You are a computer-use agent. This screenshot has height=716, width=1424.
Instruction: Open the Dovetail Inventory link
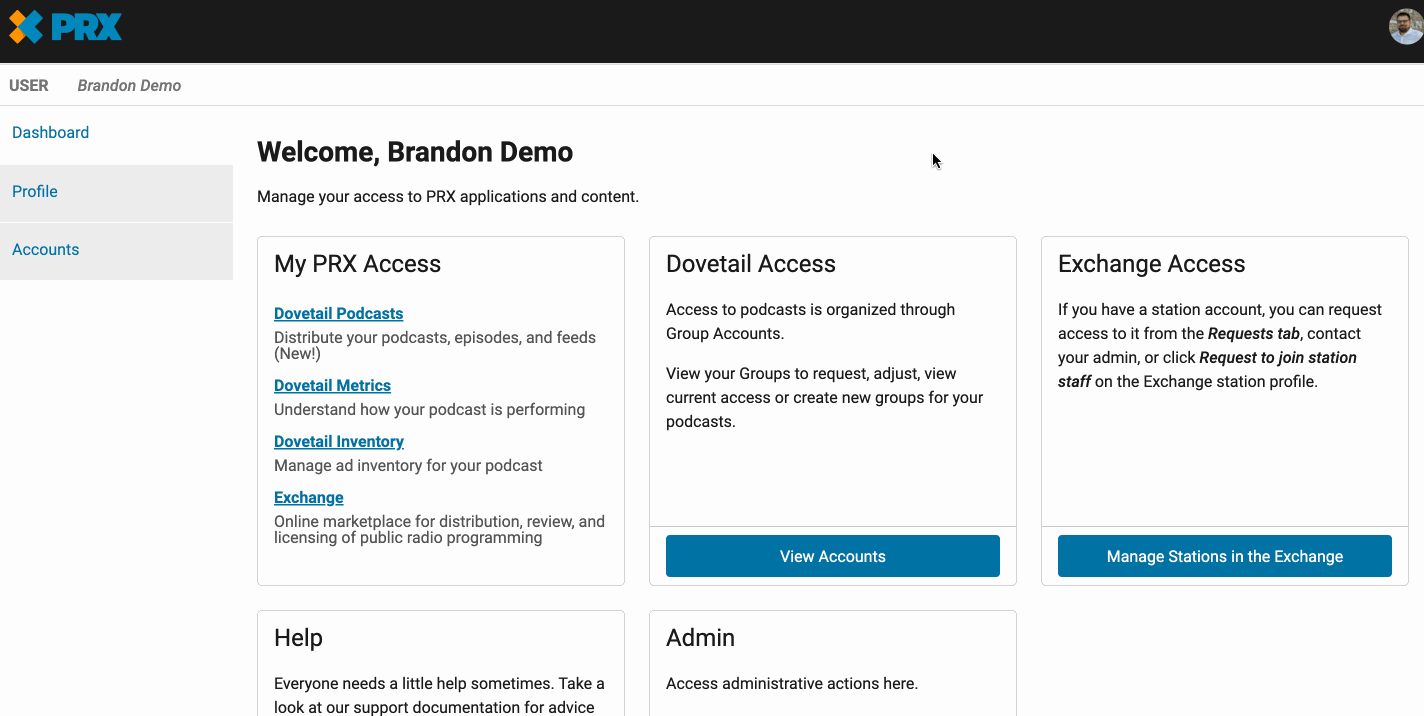pos(339,442)
